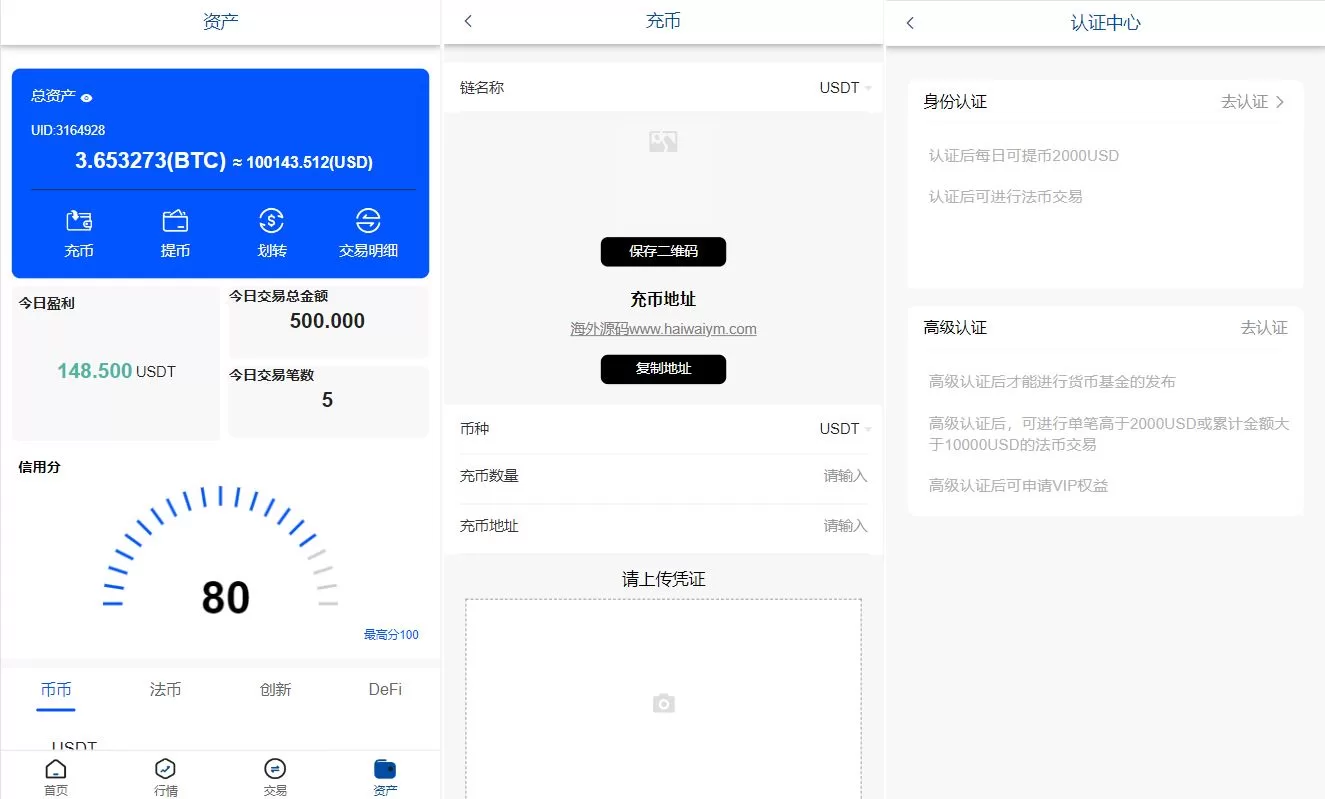The image size is (1325, 799).
Task: Toggle total assets visibility eye icon
Action: pos(87,97)
